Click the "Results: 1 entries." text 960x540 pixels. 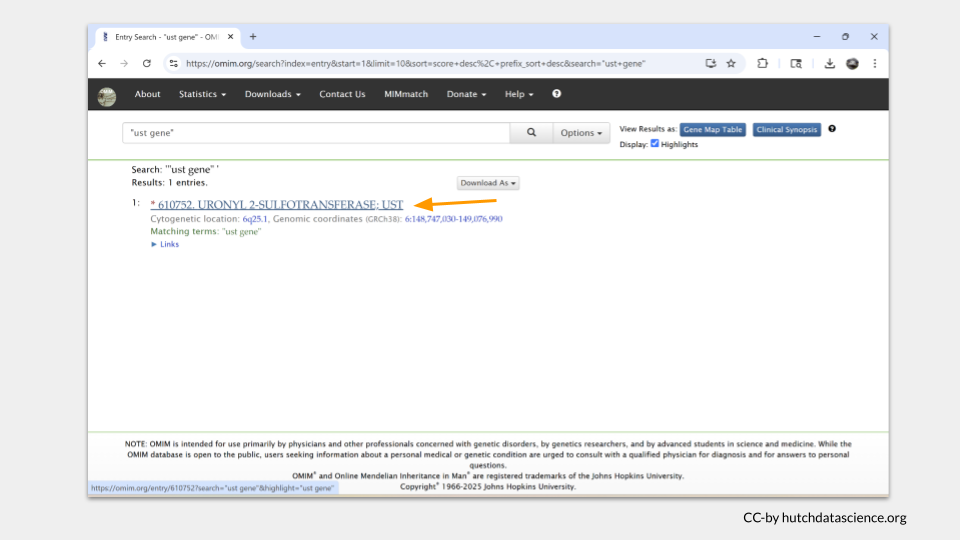click(170, 182)
